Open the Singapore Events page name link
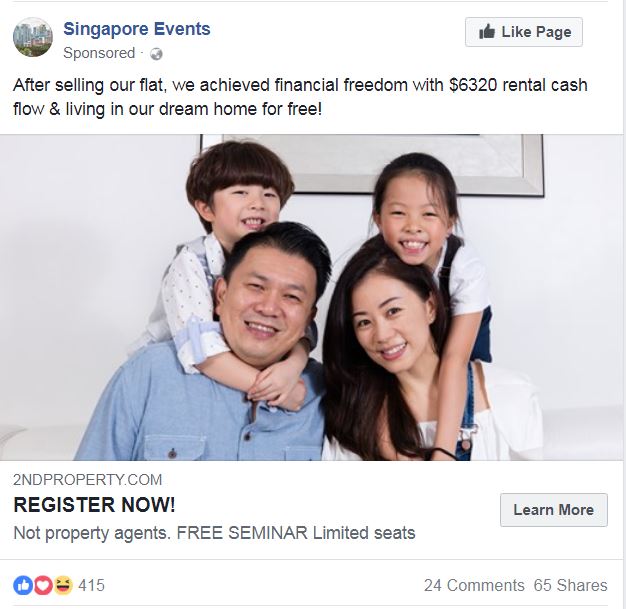626x609 pixels. click(x=137, y=29)
